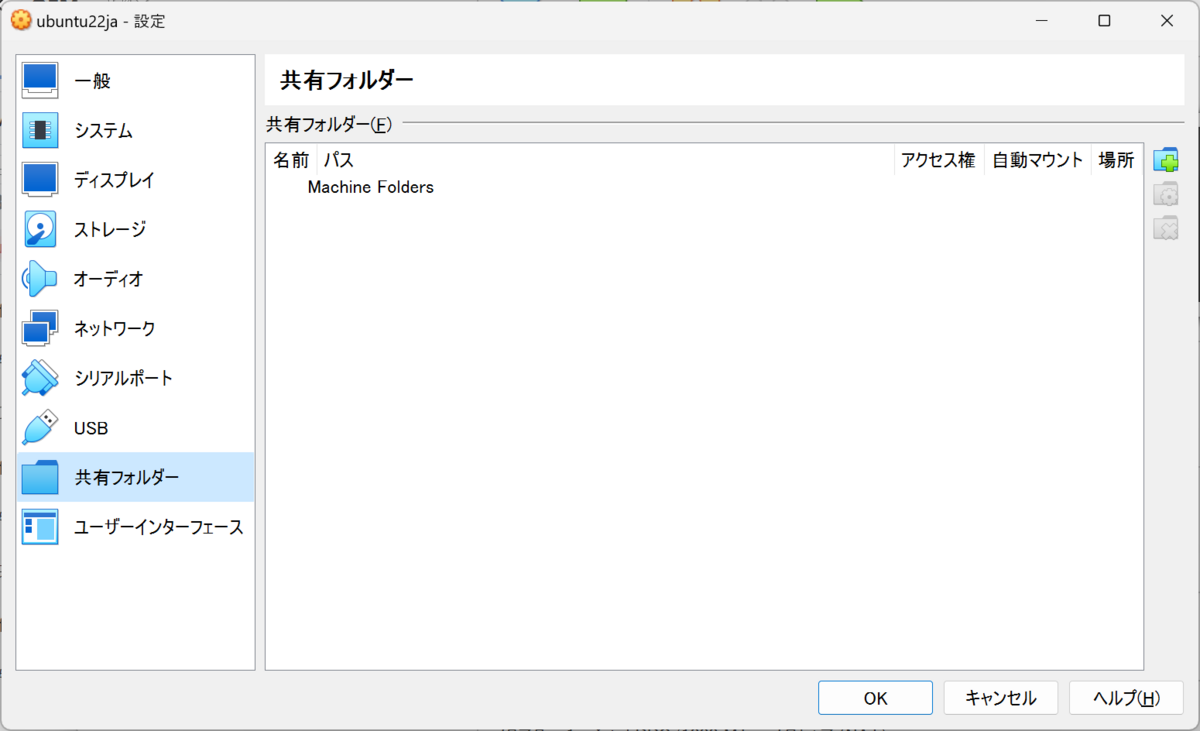Click the edit shared folder icon

click(1166, 194)
